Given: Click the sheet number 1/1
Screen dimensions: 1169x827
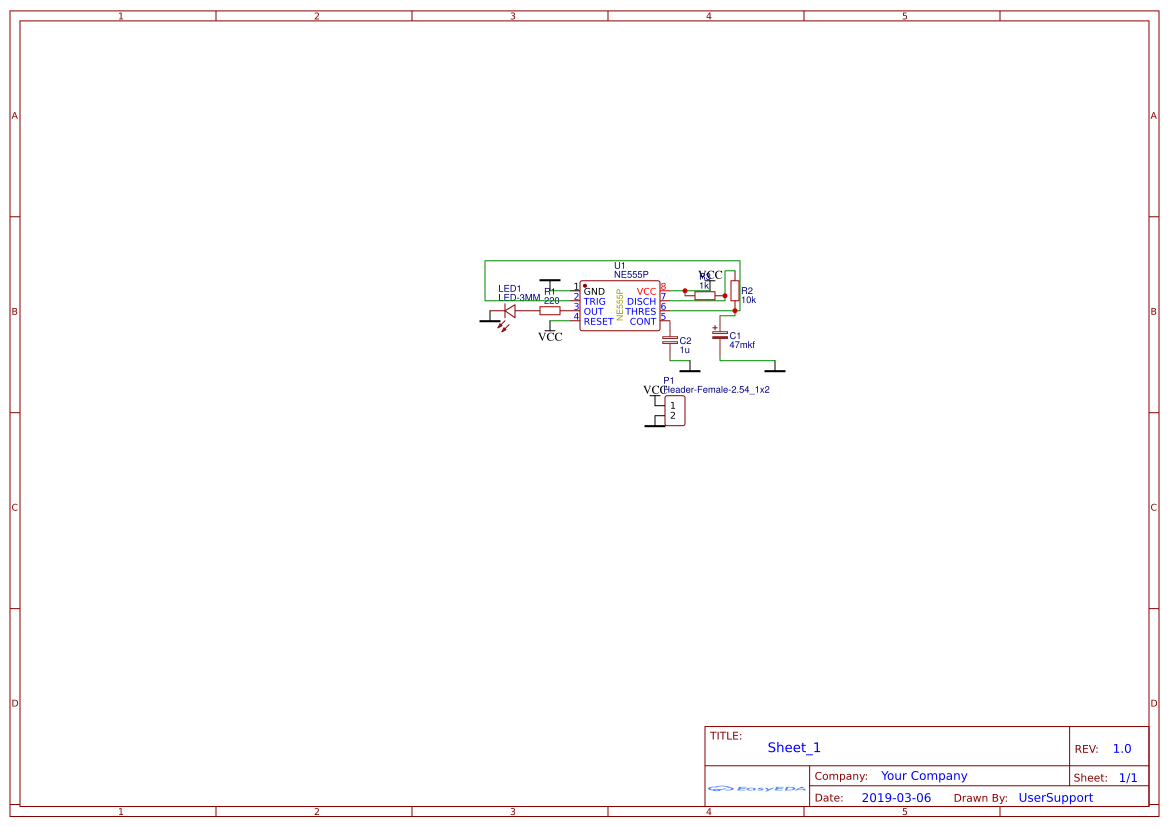Looking at the screenshot, I should pyautogui.click(x=1128, y=778).
